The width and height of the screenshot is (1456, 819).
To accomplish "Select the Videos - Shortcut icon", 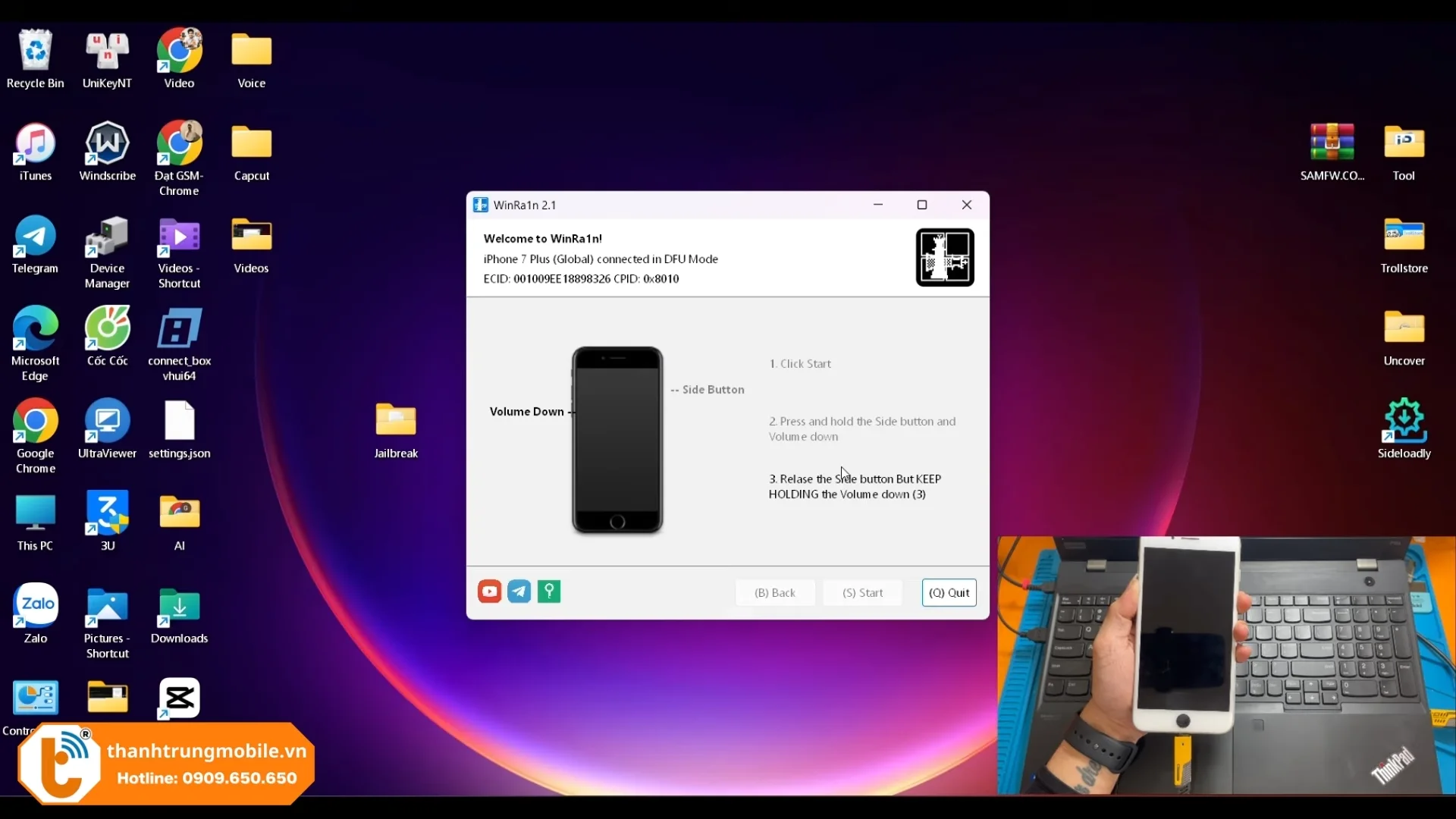I will [180, 253].
